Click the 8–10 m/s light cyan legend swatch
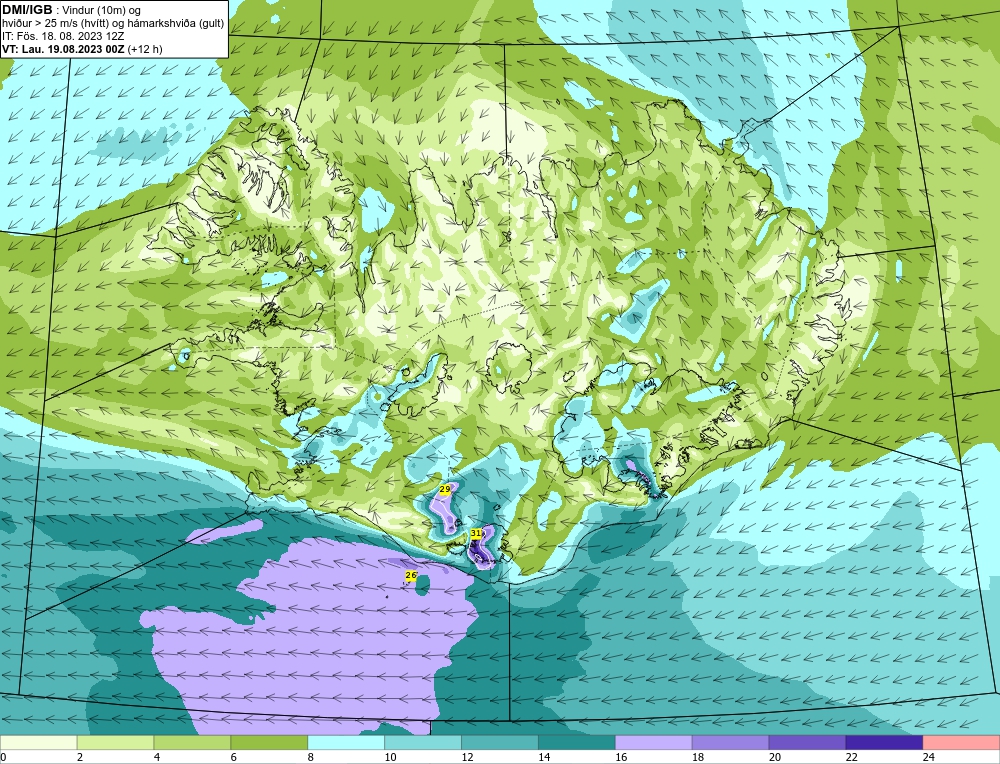Image resolution: width=1000 pixels, height=764 pixels. 346,743
